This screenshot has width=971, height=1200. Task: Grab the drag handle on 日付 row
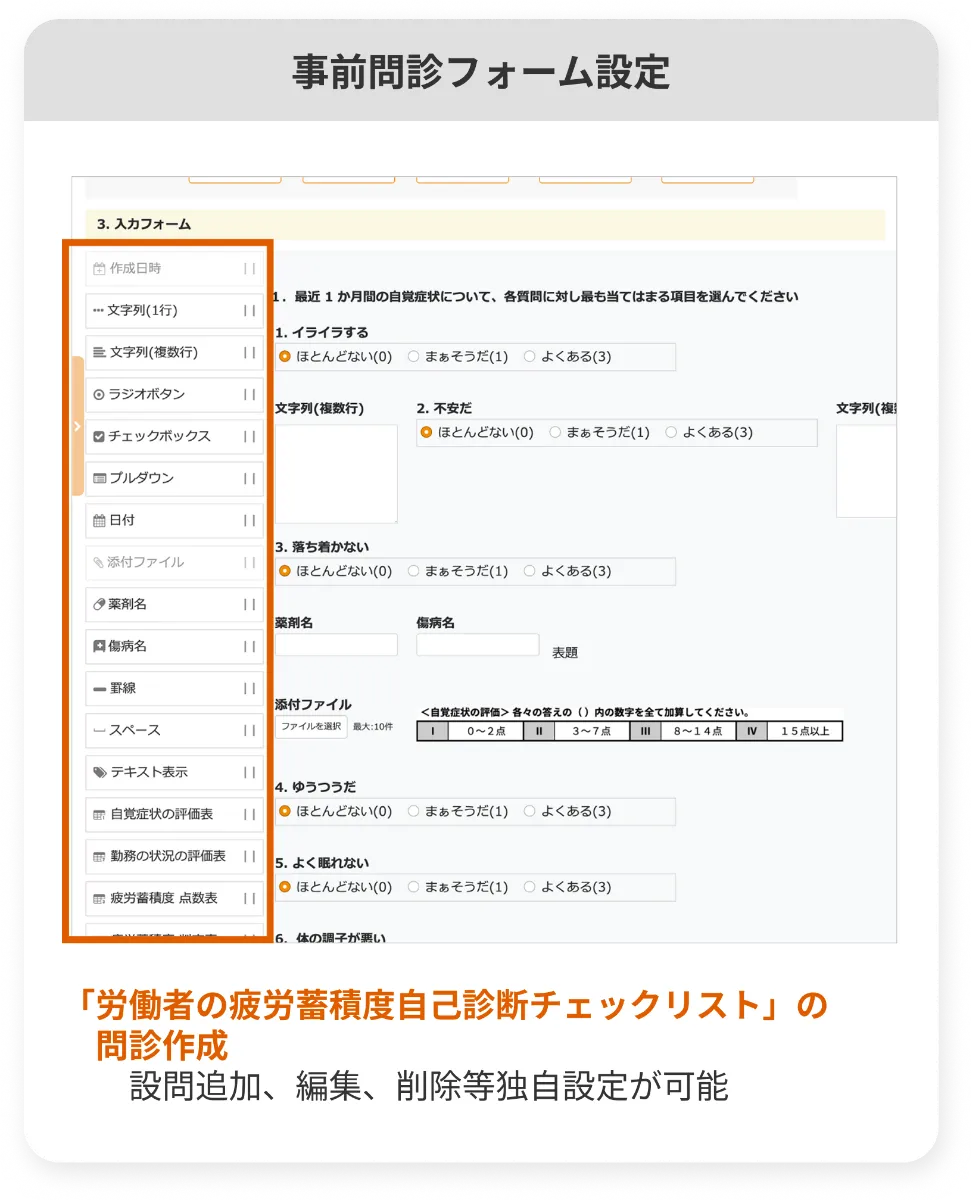pyautogui.click(x=249, y=521)
